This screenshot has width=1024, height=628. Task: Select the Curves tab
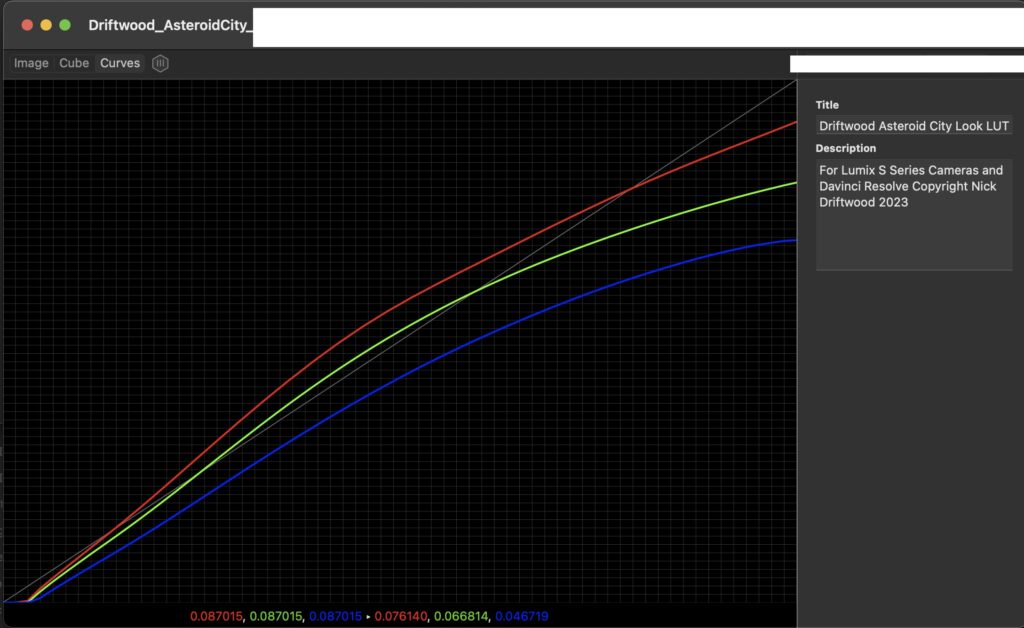tap(120, 63)
